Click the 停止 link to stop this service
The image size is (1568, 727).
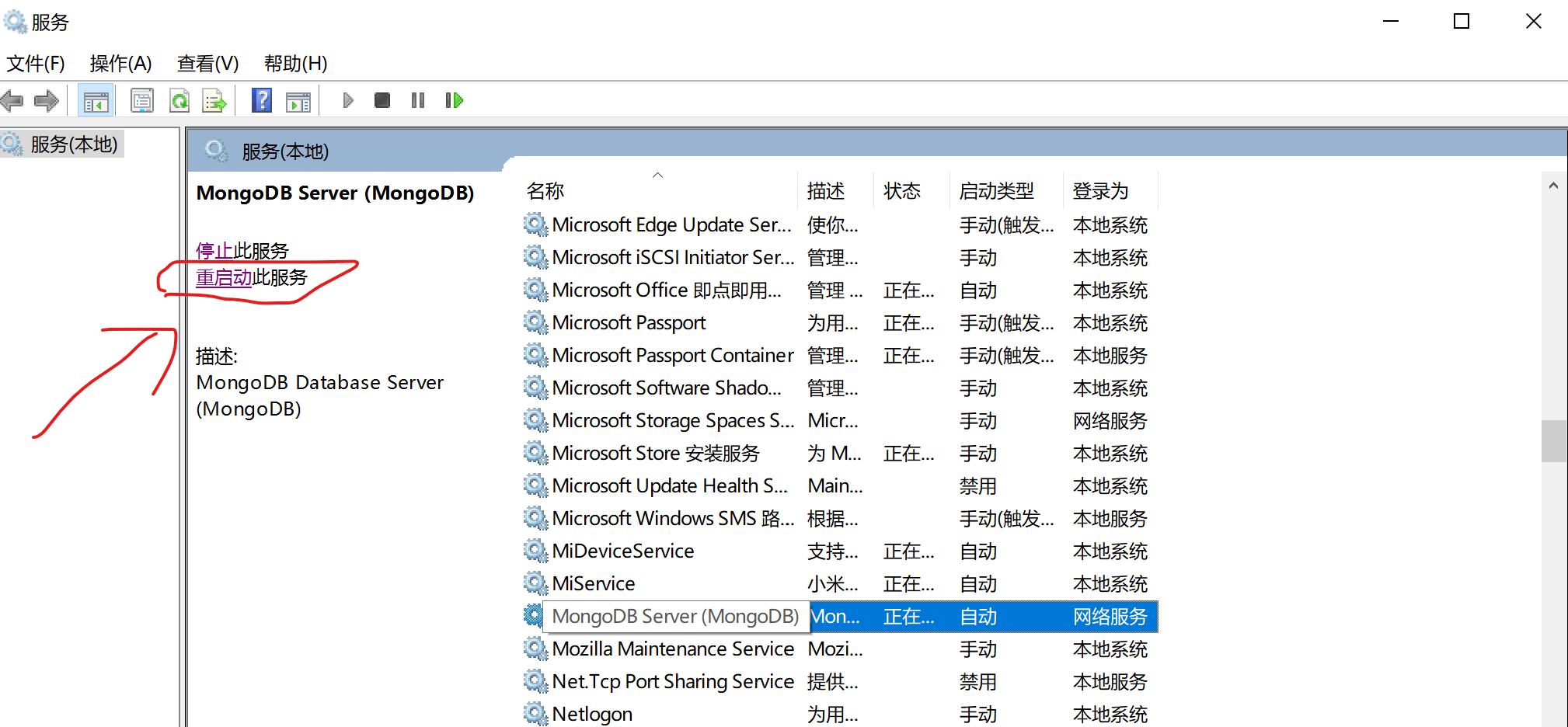(214, 251)
